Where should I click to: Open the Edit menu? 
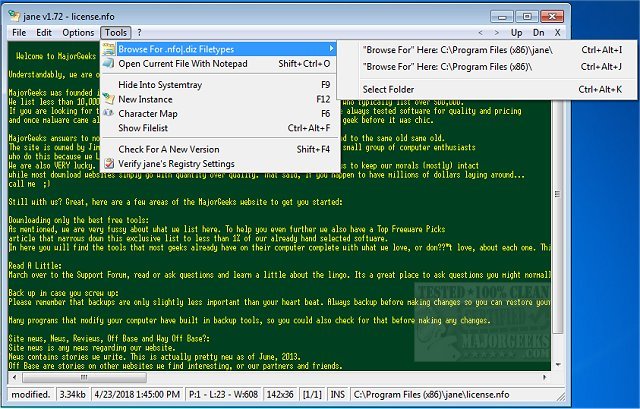[x=44, y=32]
